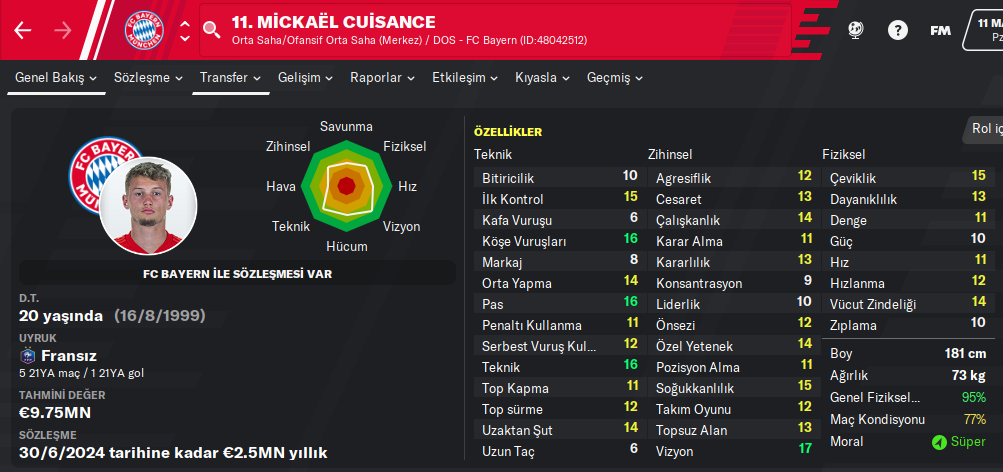The height and width of the screenshot is (472, 1003).
Task: Click the back navigation arrow
Action: tap(23, 30)
